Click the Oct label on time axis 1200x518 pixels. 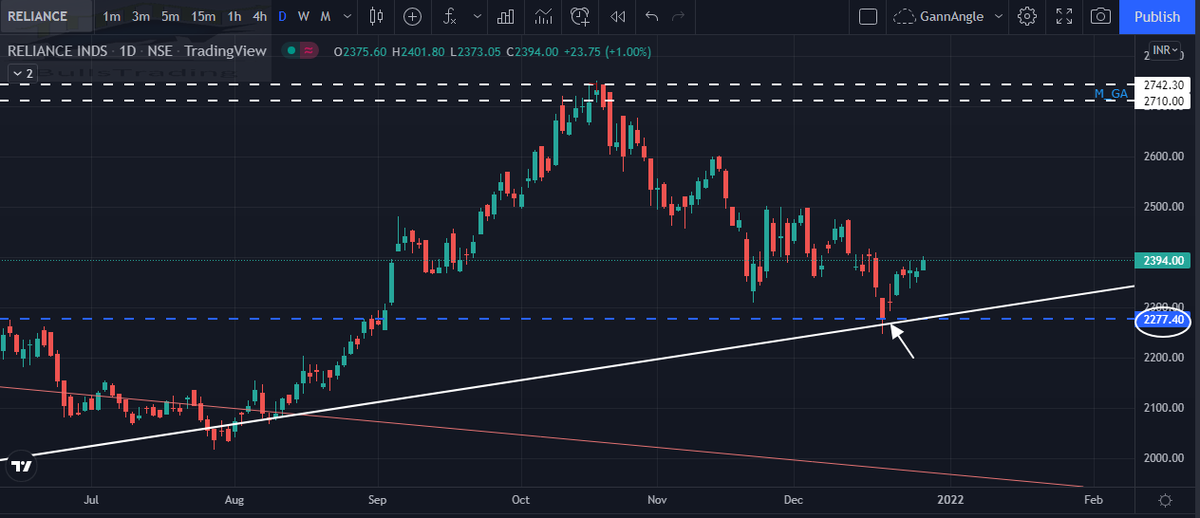[x=520, y=498]
